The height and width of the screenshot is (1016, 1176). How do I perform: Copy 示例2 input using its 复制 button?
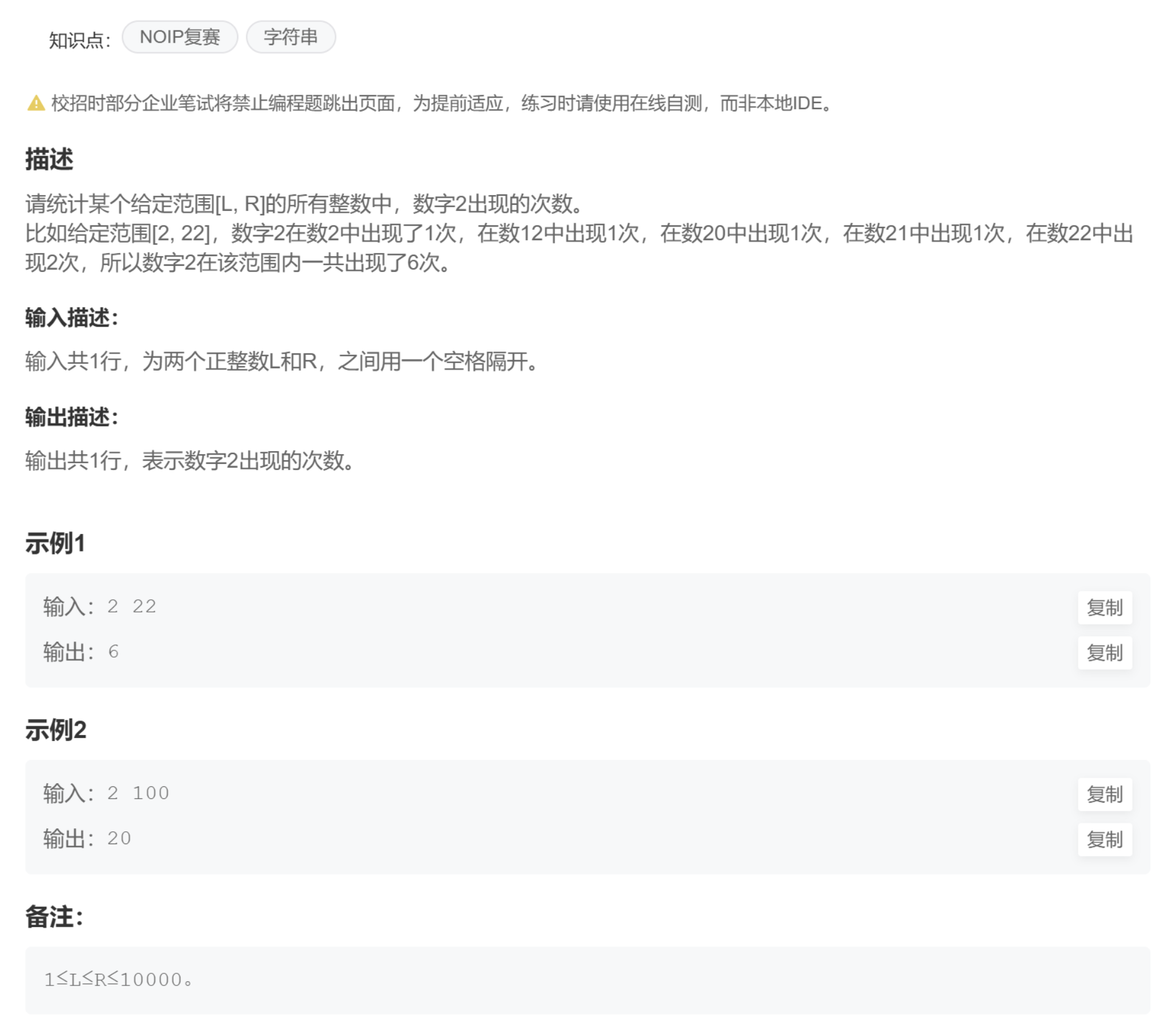[1104, 794]
